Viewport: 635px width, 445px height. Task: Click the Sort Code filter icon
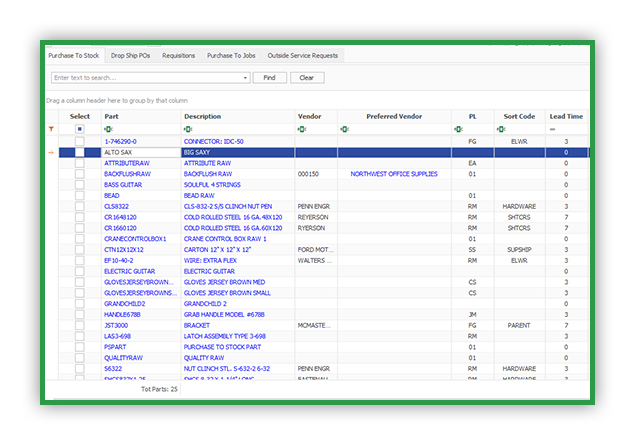tap(501, 129)
